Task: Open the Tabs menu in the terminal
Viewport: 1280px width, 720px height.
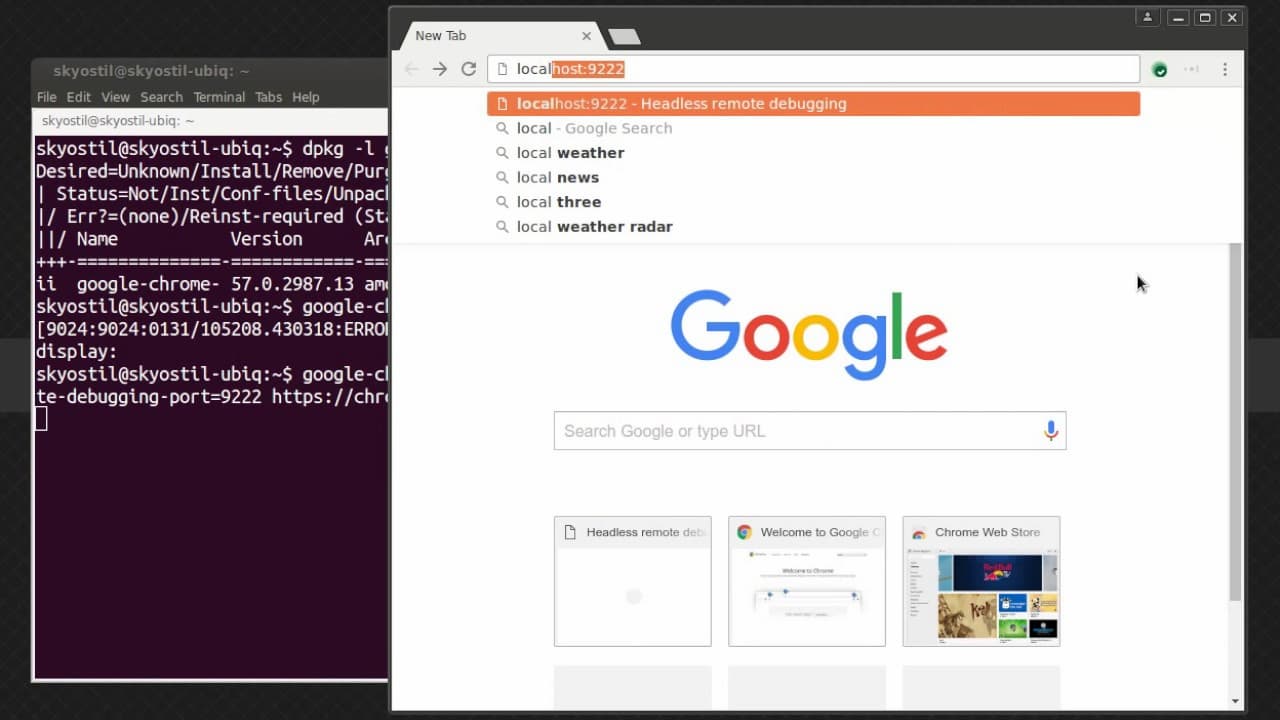Action: 269,97
